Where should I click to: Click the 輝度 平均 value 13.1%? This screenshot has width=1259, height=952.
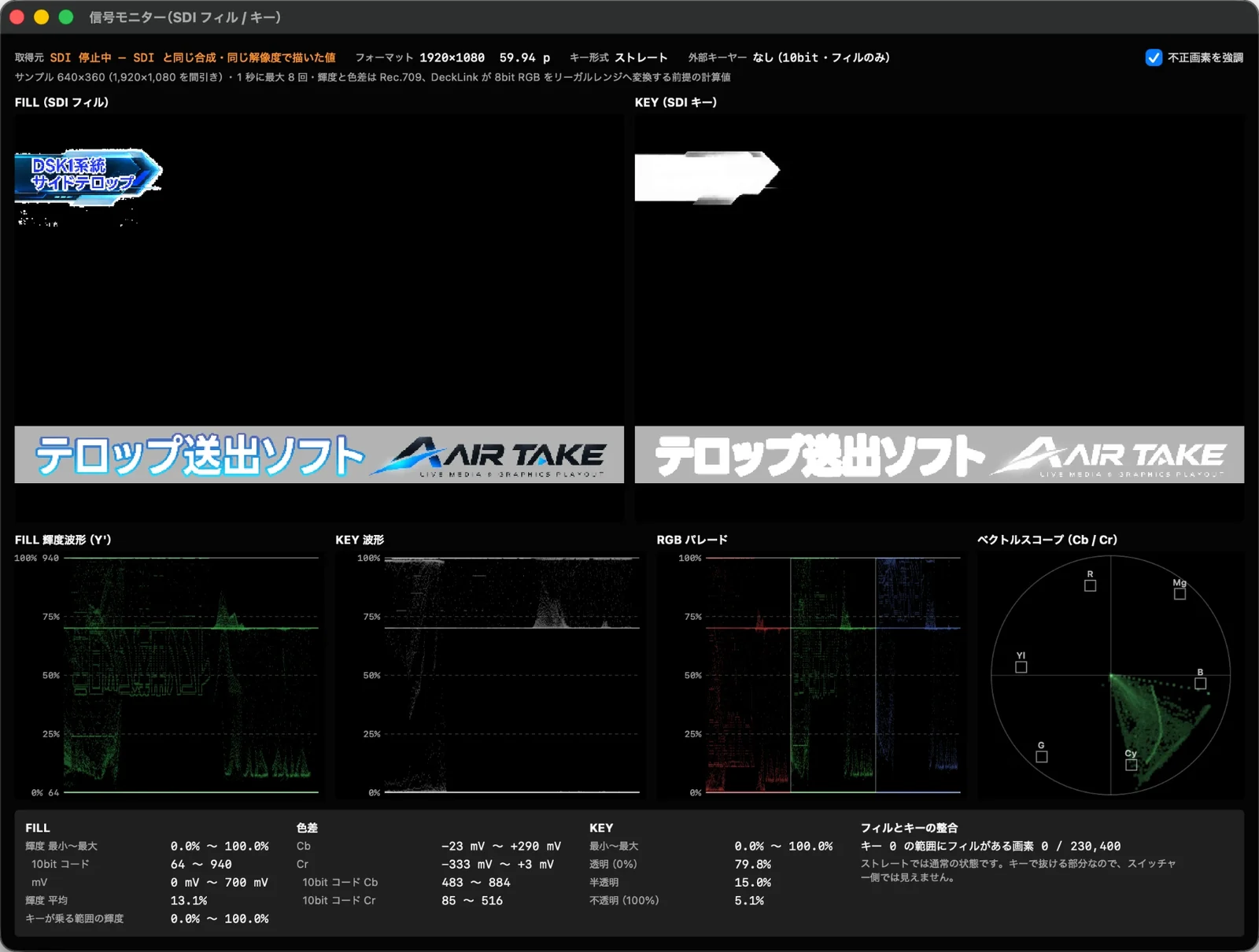tap(189, 900)
